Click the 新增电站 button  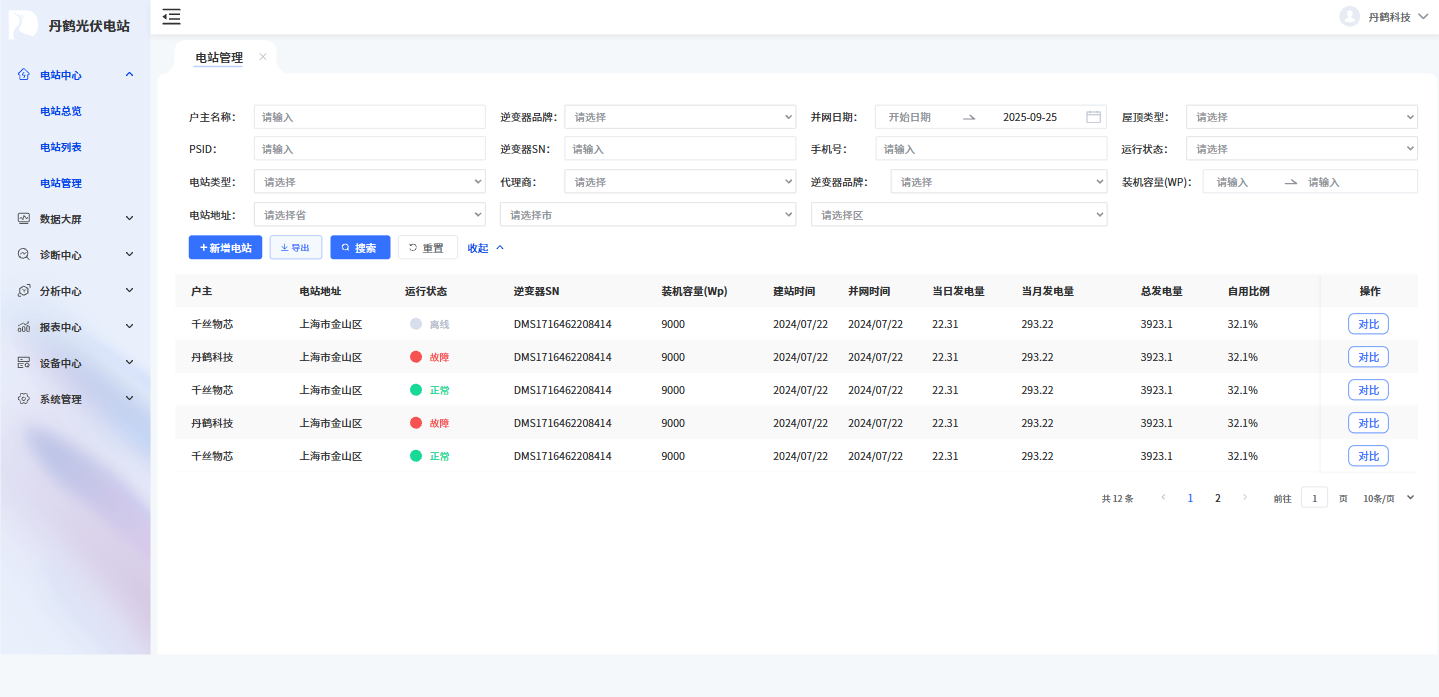click(x=225, y=248)
